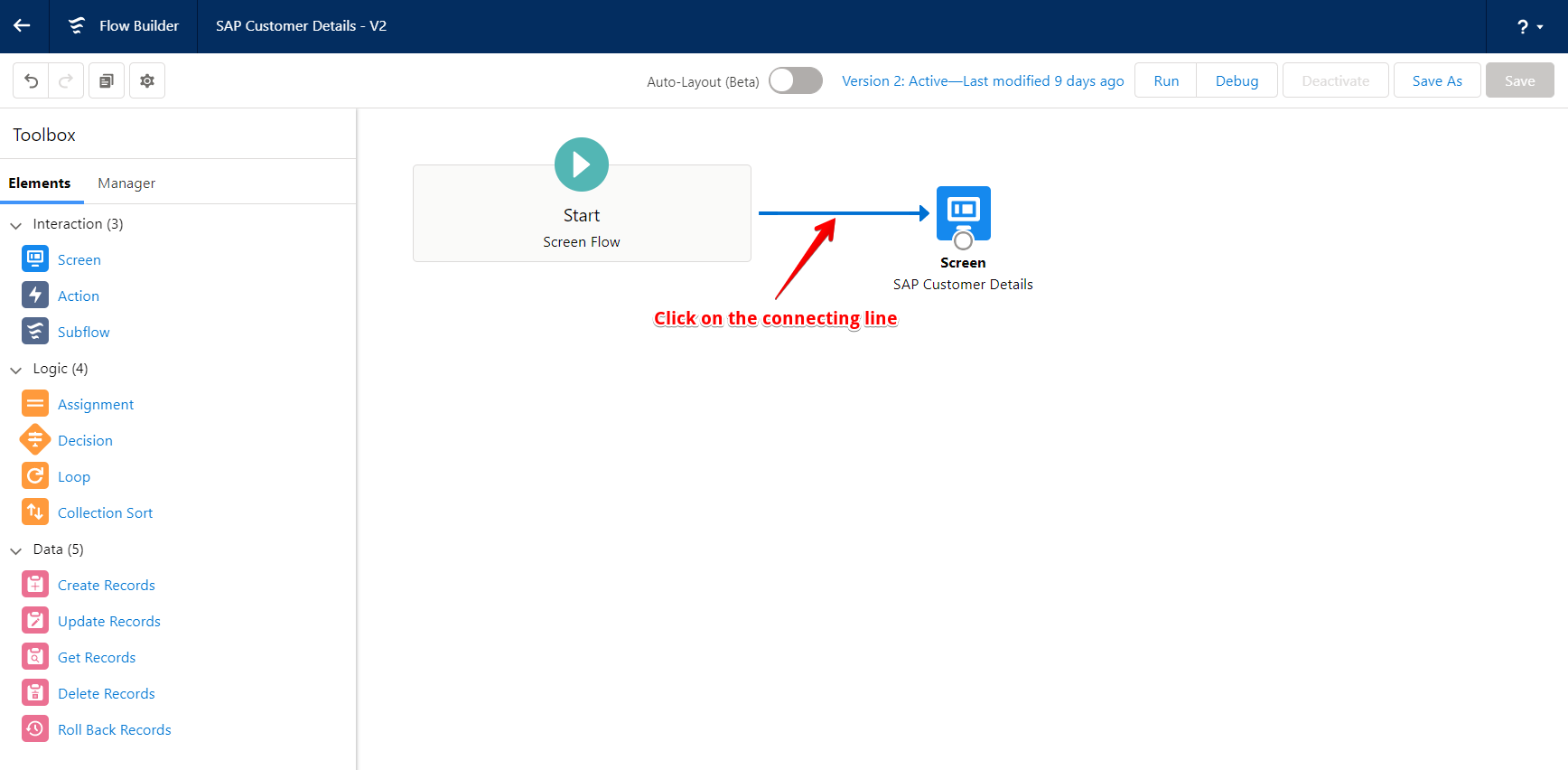The height and width of the screenshot is (770, 1568).
Task: Click the Toolbox panel heading
Action: [x=44, y=136]
